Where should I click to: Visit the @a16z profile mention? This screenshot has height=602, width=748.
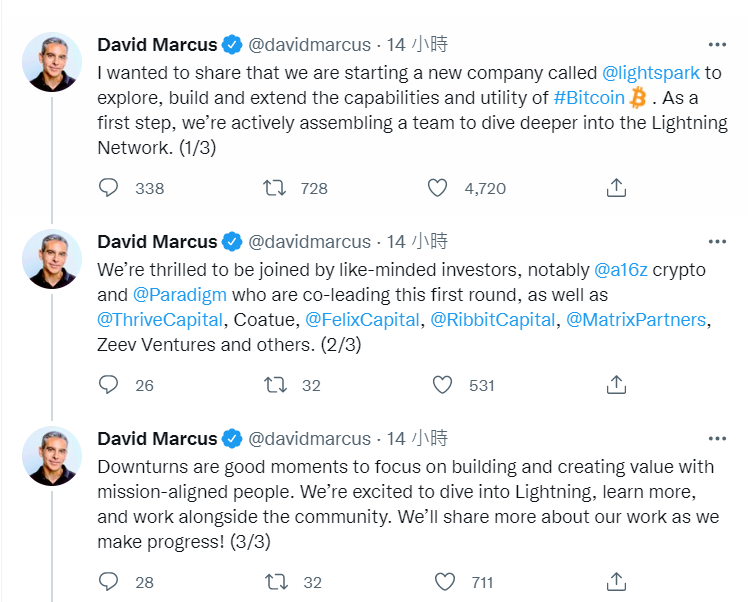[x=620, y=269]
